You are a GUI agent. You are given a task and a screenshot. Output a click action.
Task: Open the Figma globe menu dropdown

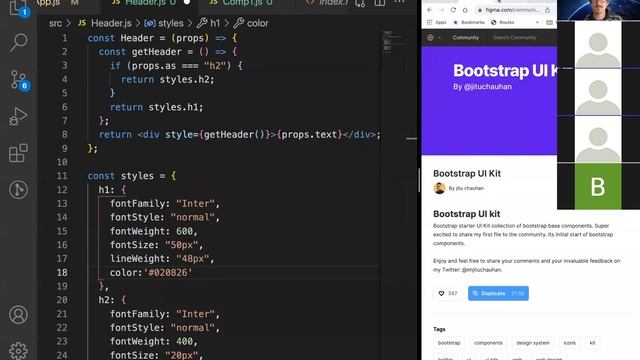tap(433, 38)
